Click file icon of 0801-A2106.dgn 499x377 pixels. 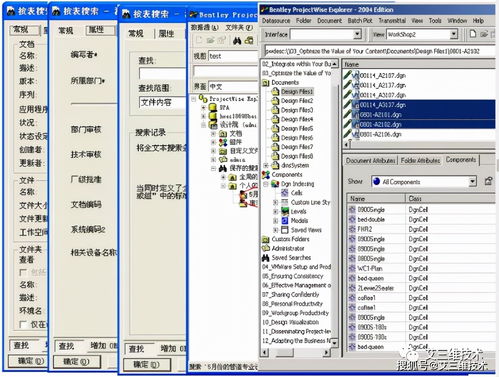click(355, 134)
